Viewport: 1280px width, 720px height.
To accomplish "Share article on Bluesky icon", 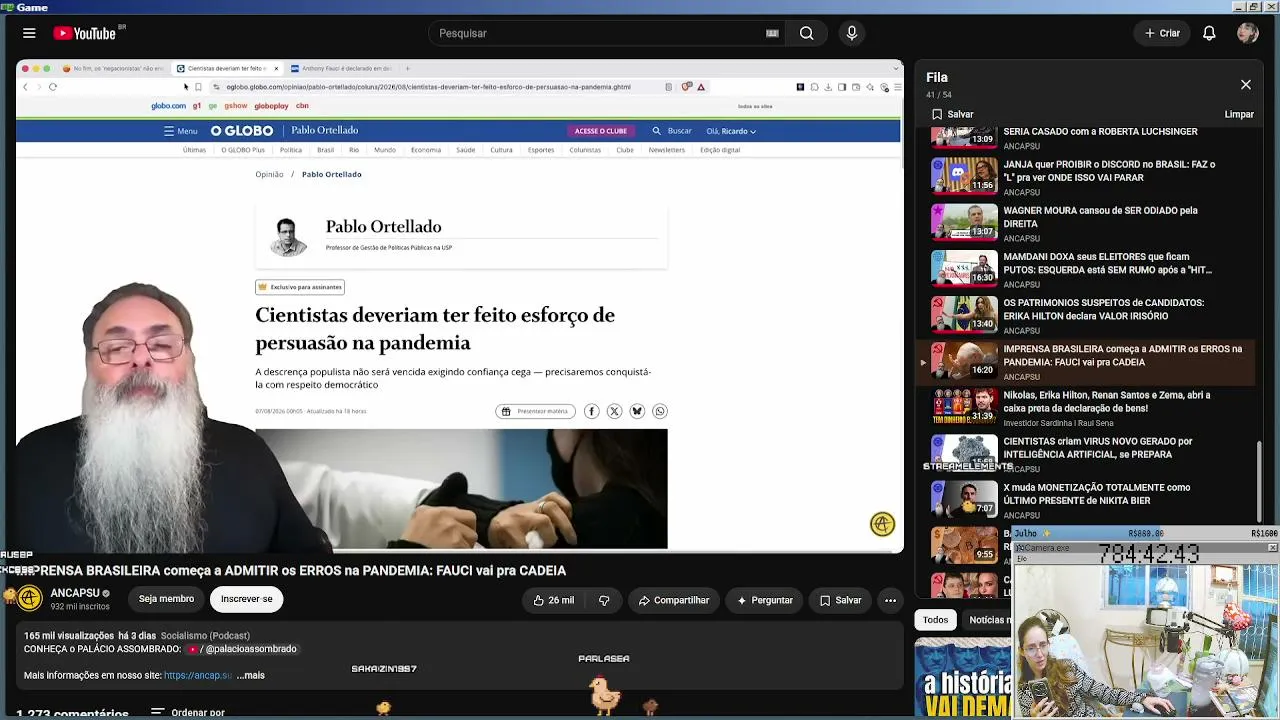I will (637, 411).
